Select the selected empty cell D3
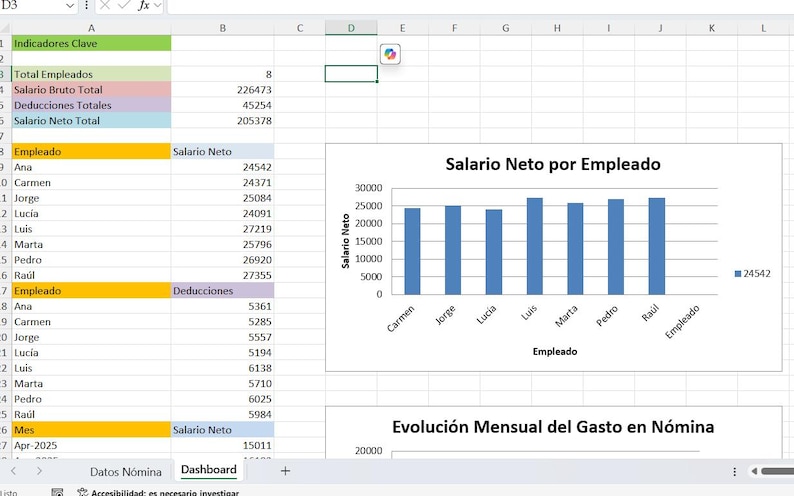Viewport: 794px width, 496px height. [351, 74]
